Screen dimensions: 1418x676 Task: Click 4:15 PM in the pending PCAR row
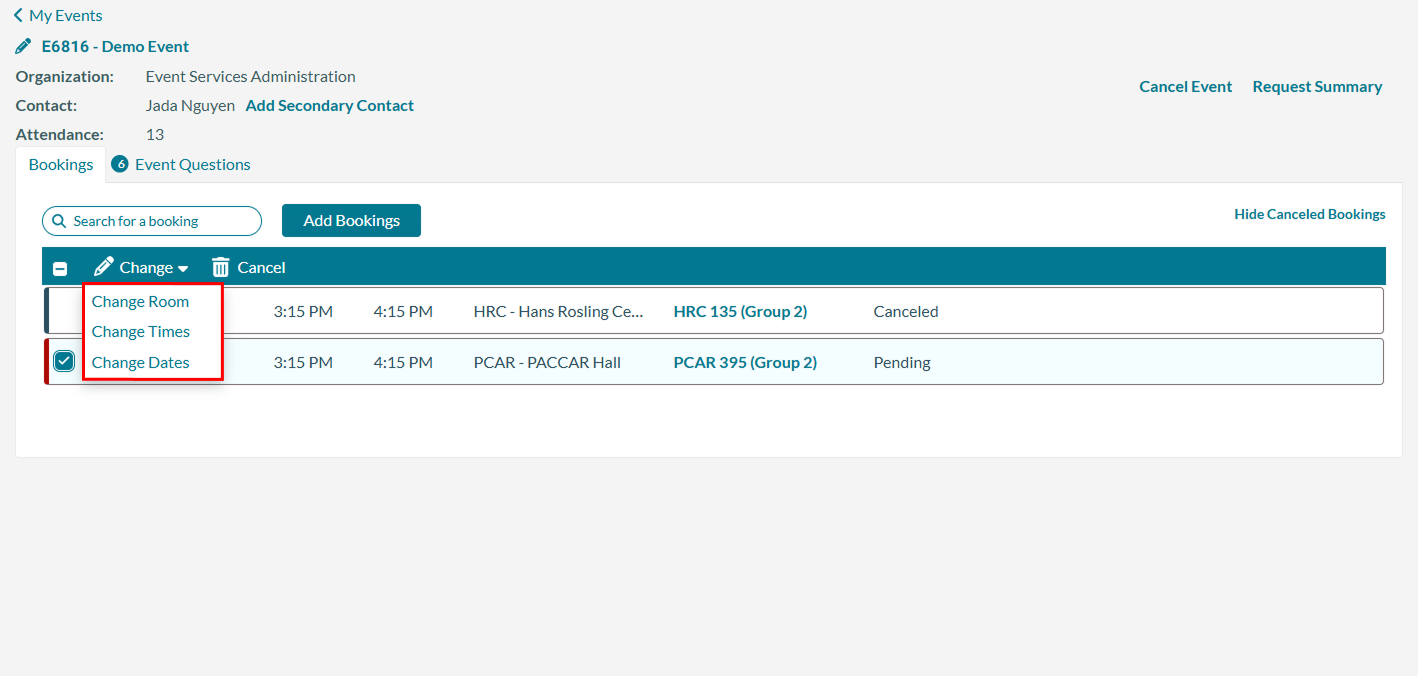403,363
